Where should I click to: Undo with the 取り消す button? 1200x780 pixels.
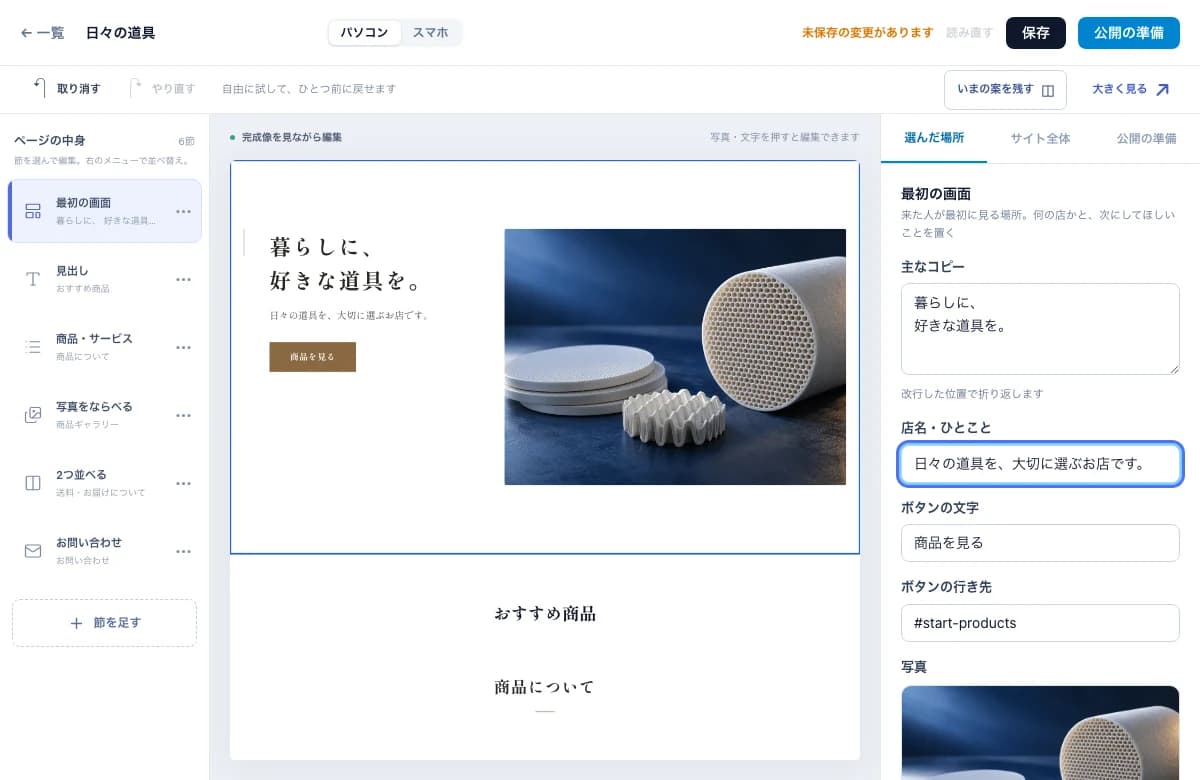[67, 89]
